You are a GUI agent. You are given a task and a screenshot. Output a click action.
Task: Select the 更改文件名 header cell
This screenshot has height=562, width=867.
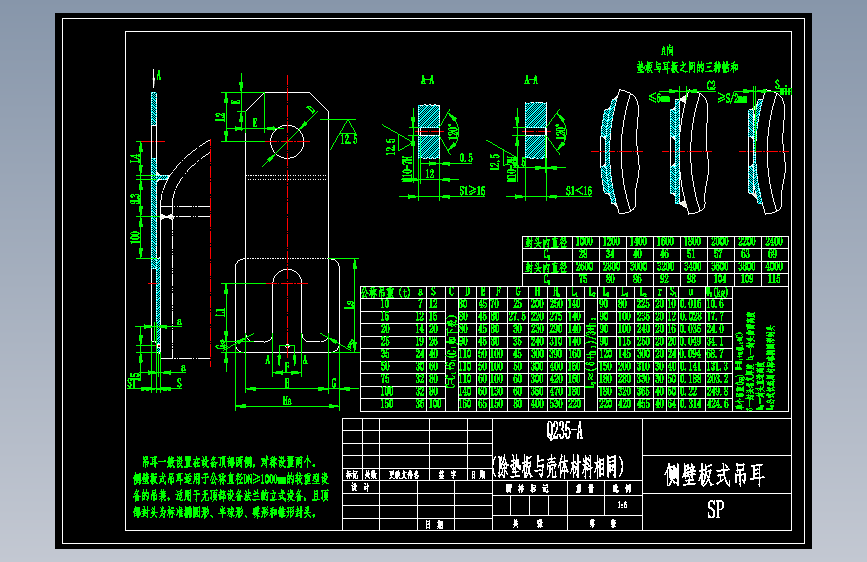pyautogui.click(x=404, y=475)
